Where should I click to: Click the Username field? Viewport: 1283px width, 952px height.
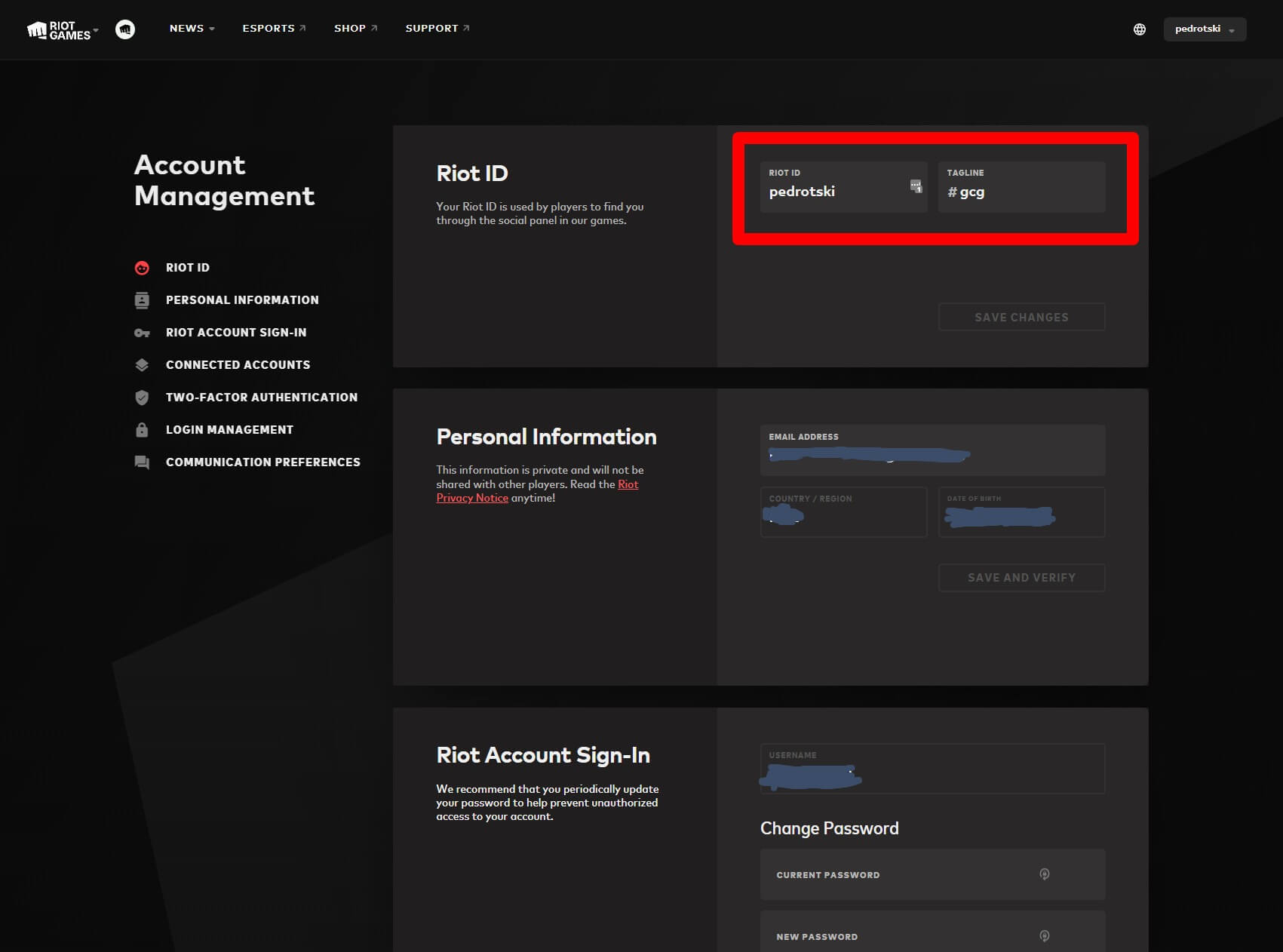932,769
